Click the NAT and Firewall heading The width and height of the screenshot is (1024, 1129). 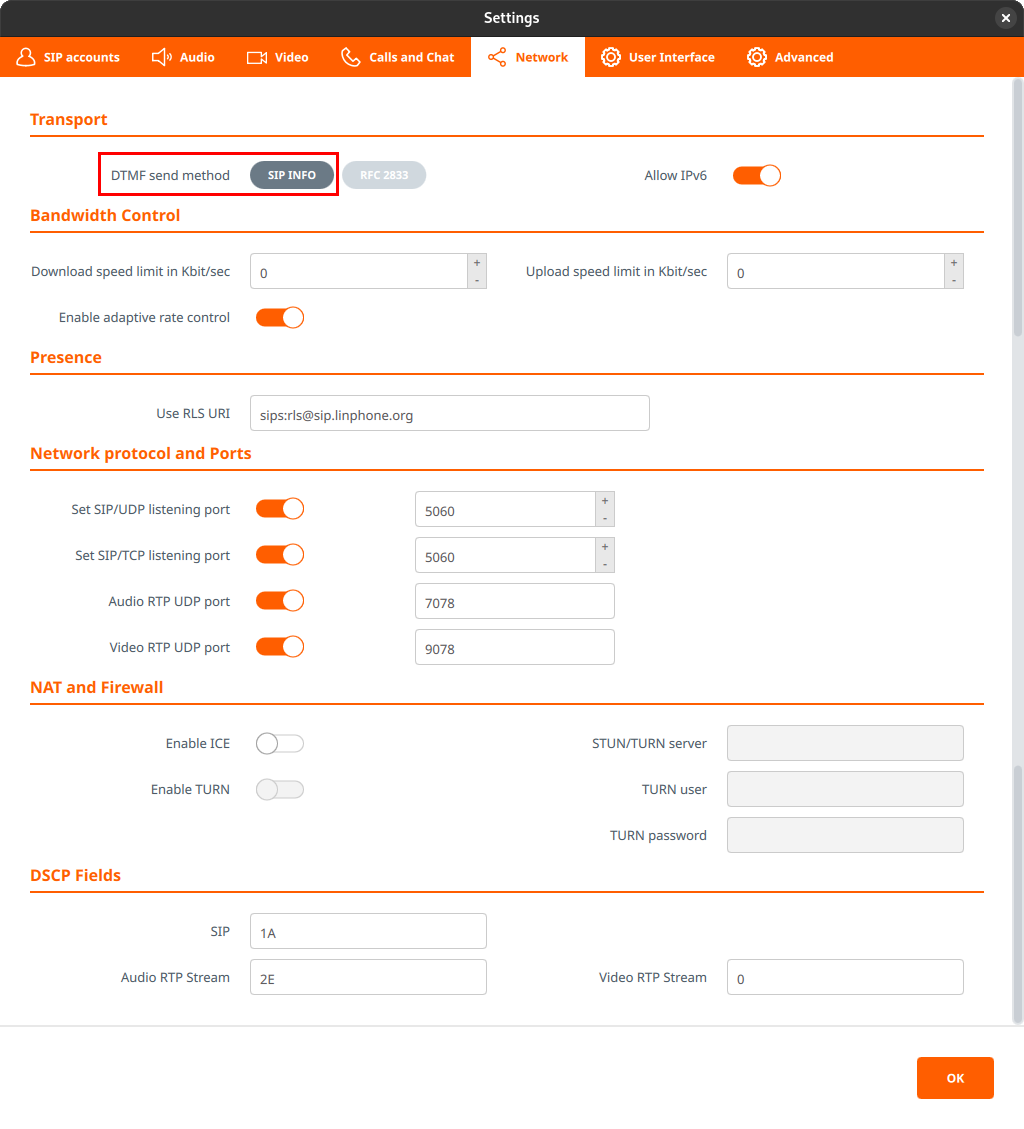96,688
